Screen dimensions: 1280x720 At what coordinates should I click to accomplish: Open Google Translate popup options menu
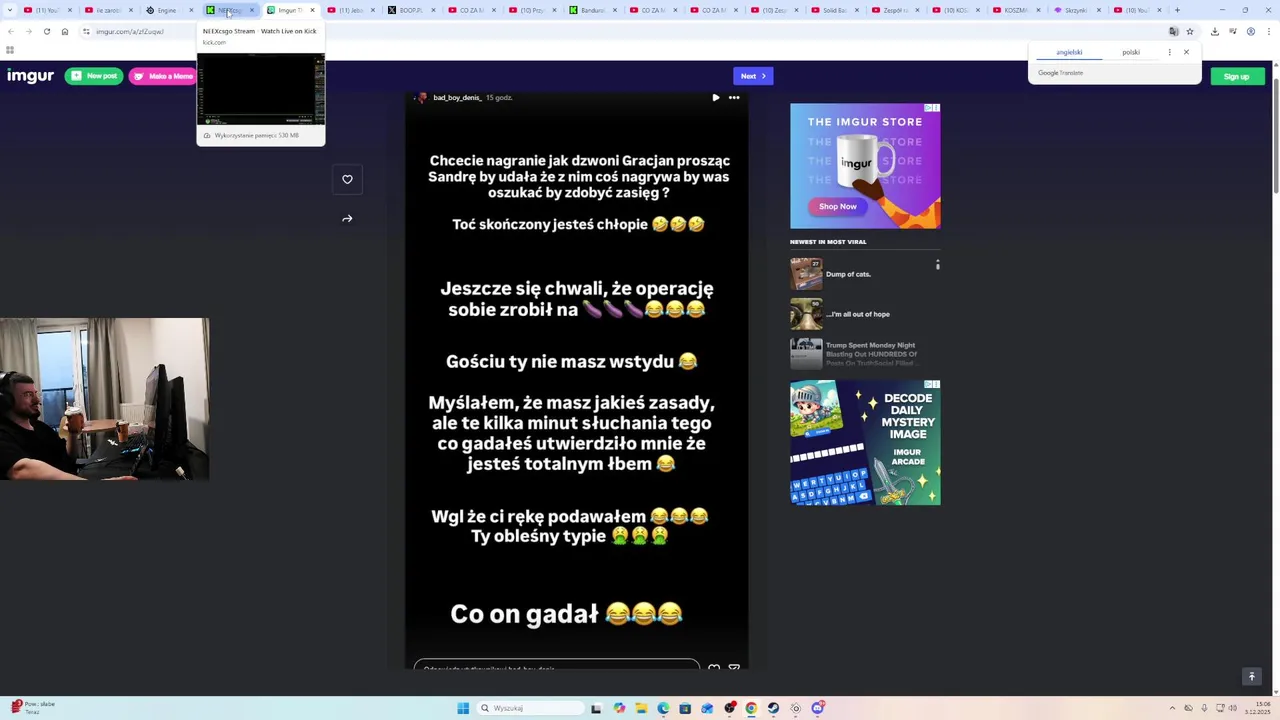(x=1169, y=52)
